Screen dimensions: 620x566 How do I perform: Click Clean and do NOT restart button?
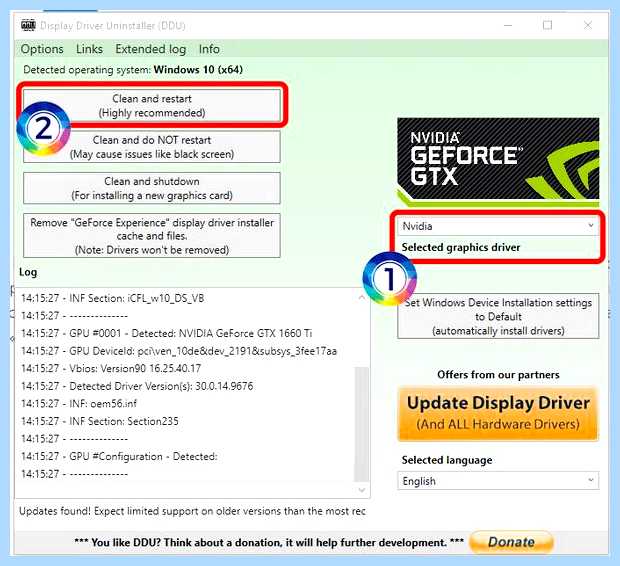(152, 147)
